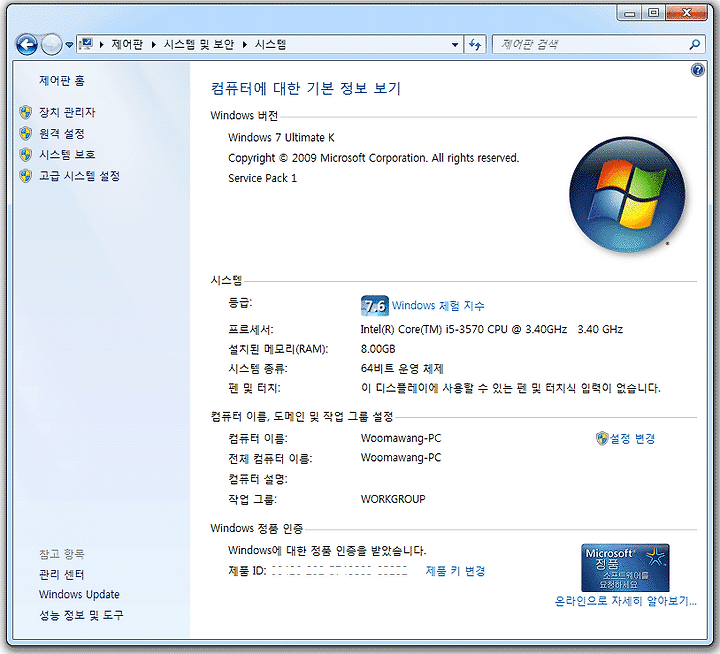
Task: Click the 8.00GB RAM value
Action: pyautogui.click(x=378, y=349)
